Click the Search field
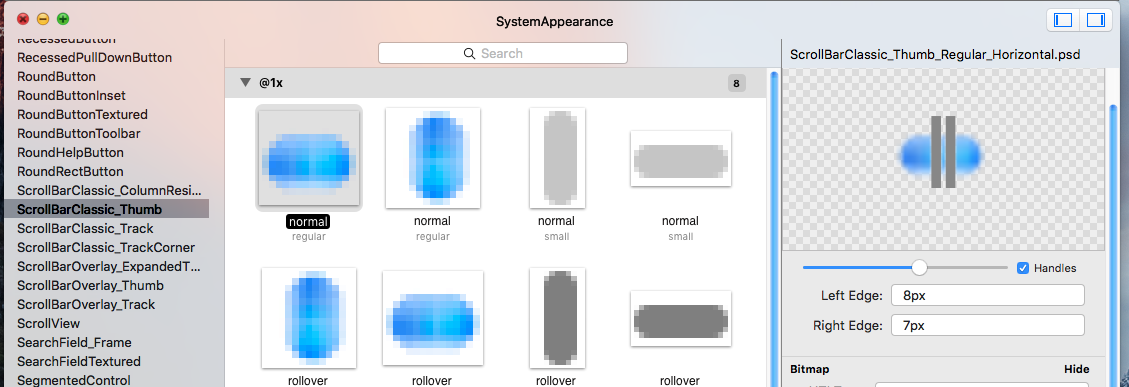Viewport: 1129px width, 387px height. click(x=503, y=53)
